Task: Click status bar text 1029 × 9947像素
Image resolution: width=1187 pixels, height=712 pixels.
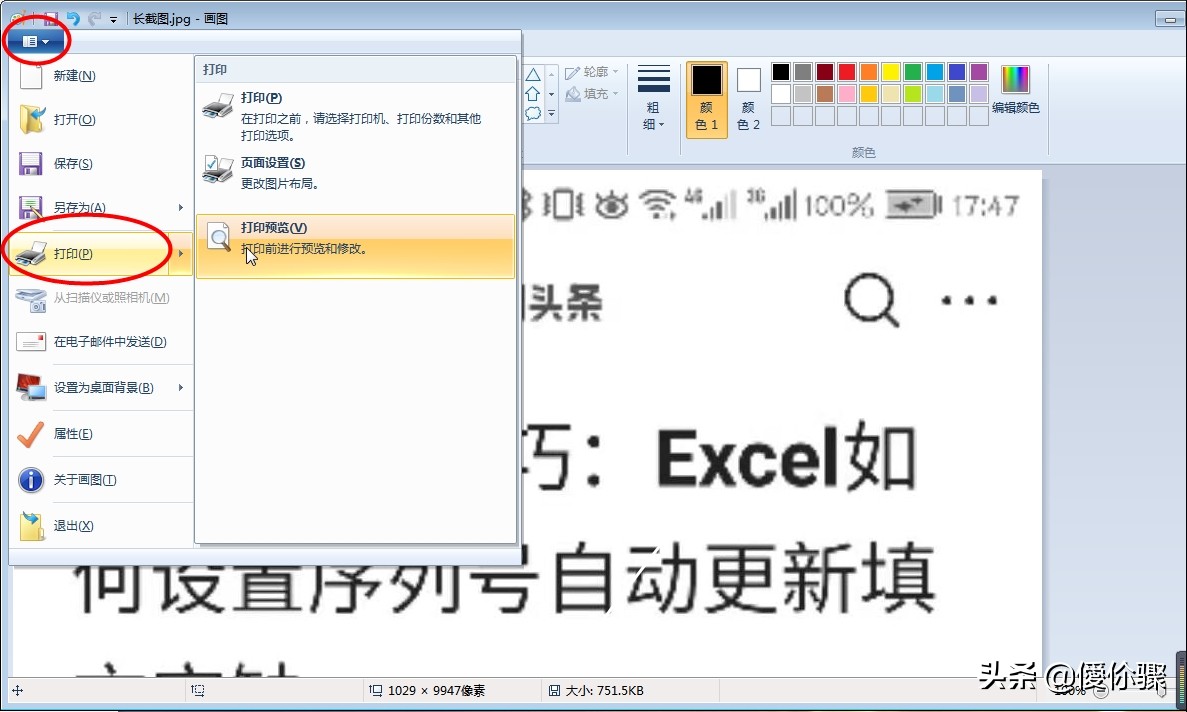Action: coord(437,690)
